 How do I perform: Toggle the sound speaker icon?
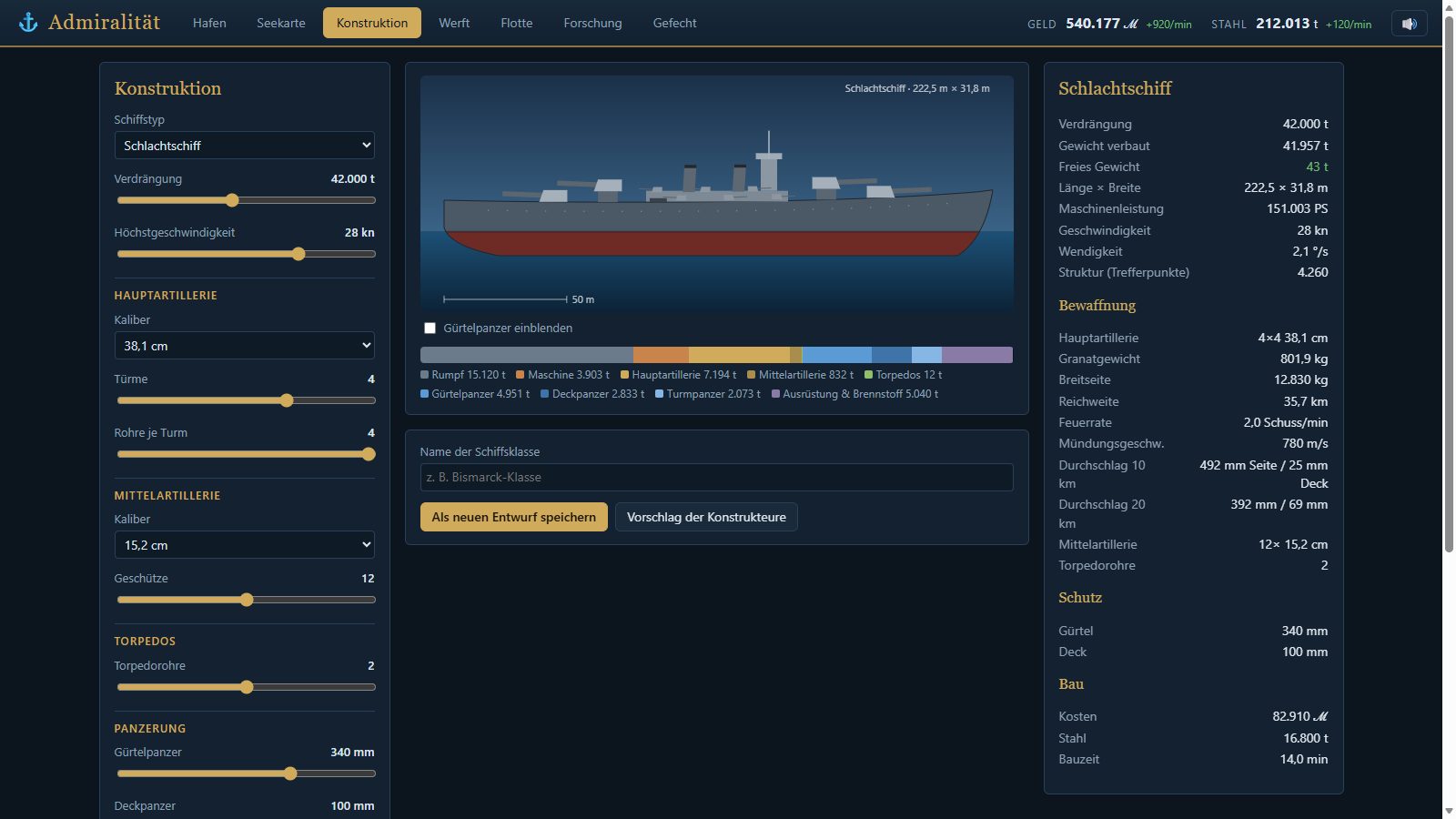pos(1409,24)
